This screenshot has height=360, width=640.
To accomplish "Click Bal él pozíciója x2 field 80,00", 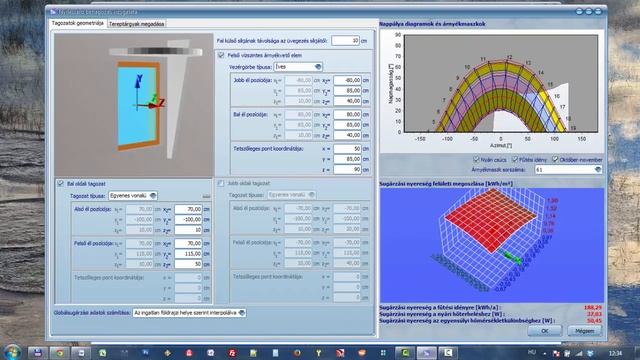I will (x=347, y=115).
